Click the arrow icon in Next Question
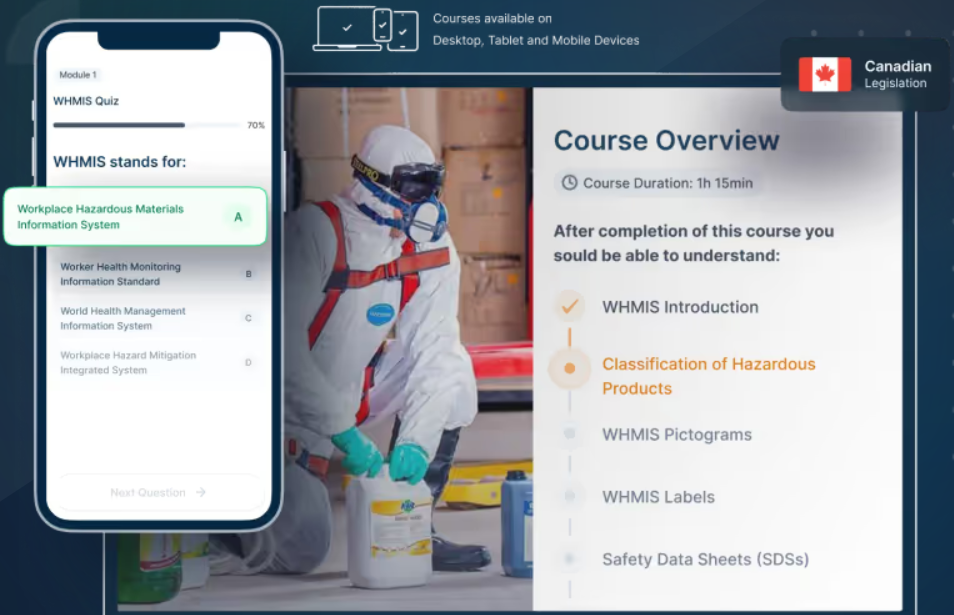Viewport: 954px width, 615px height. point(201,492)
